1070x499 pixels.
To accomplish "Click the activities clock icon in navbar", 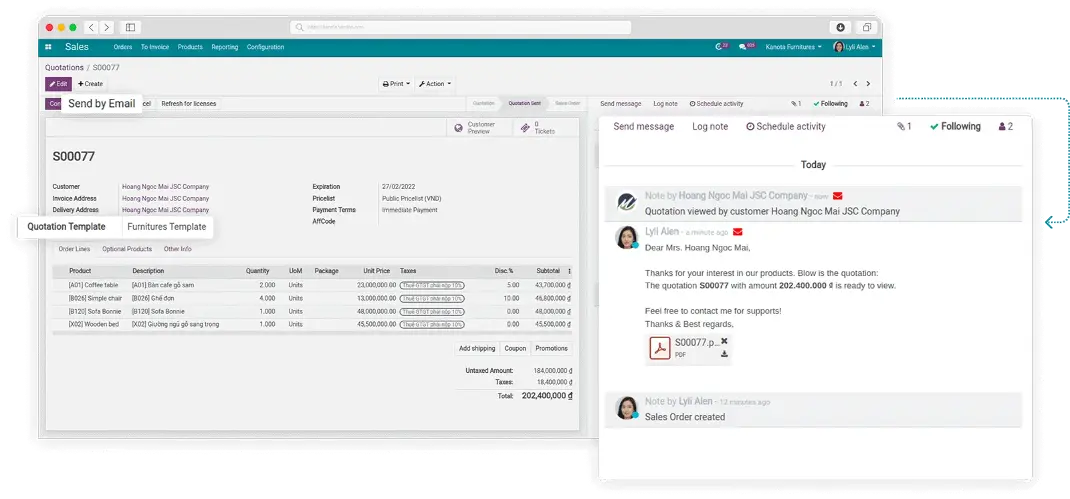I will coord(721,47).
